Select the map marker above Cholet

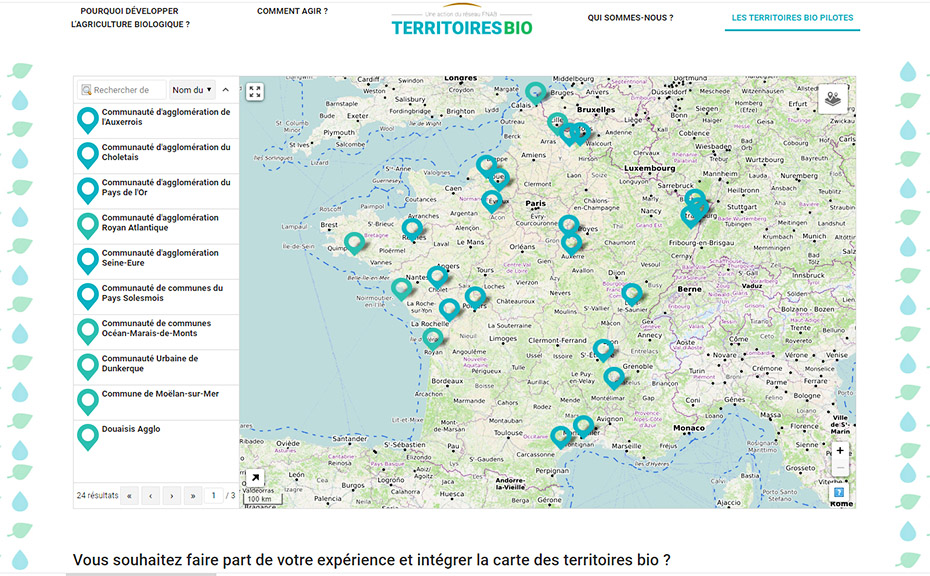tap(438, 276)
